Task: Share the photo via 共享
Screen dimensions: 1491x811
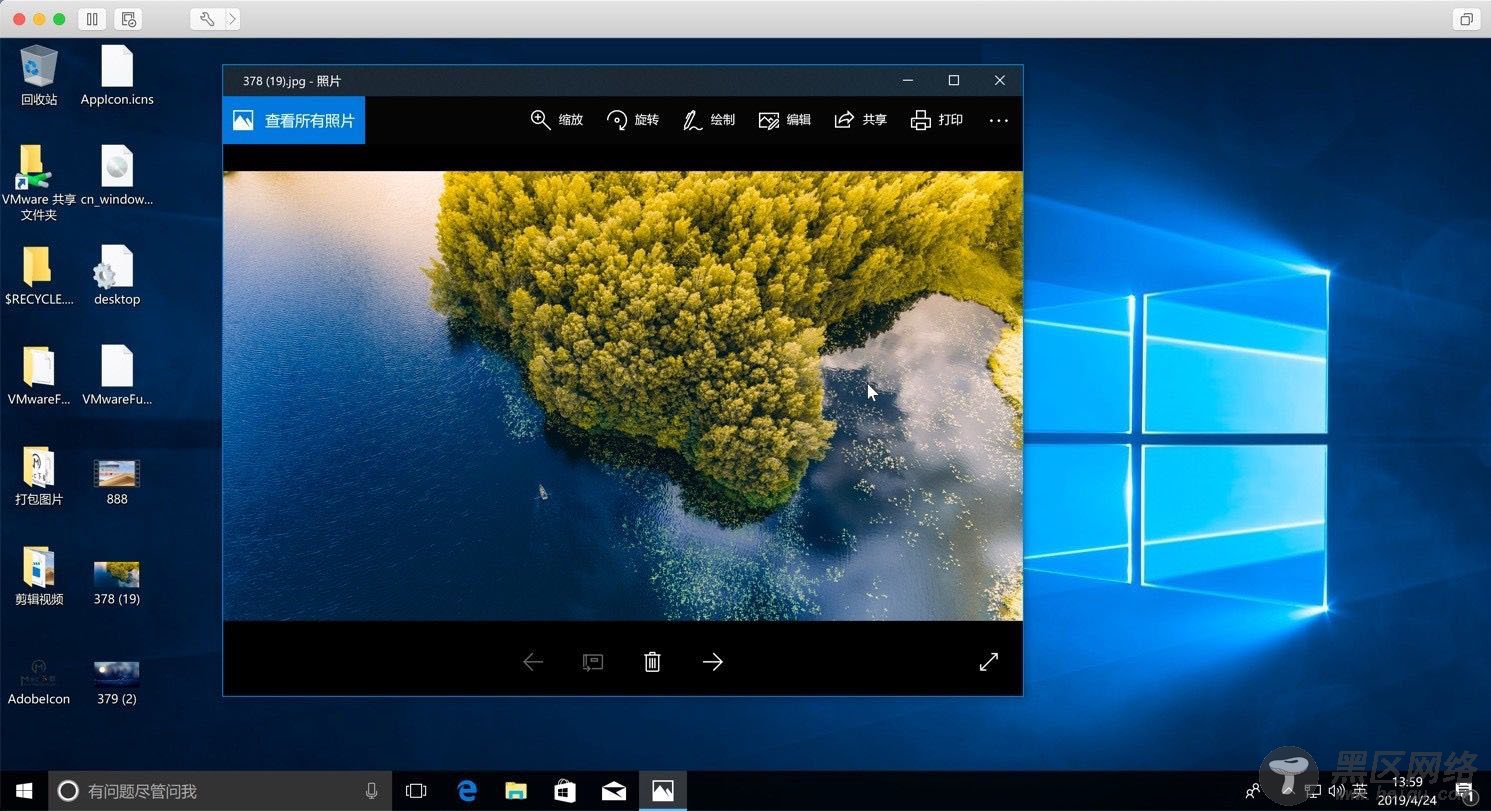Action: click(x=861, y=120)
